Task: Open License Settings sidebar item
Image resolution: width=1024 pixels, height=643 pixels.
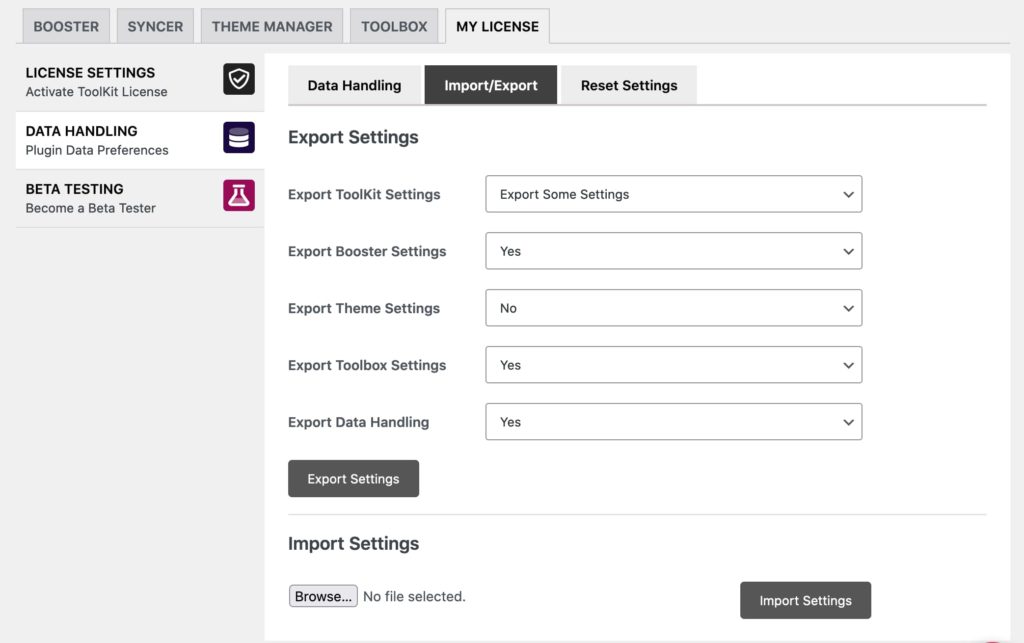Action: [140, 82]
